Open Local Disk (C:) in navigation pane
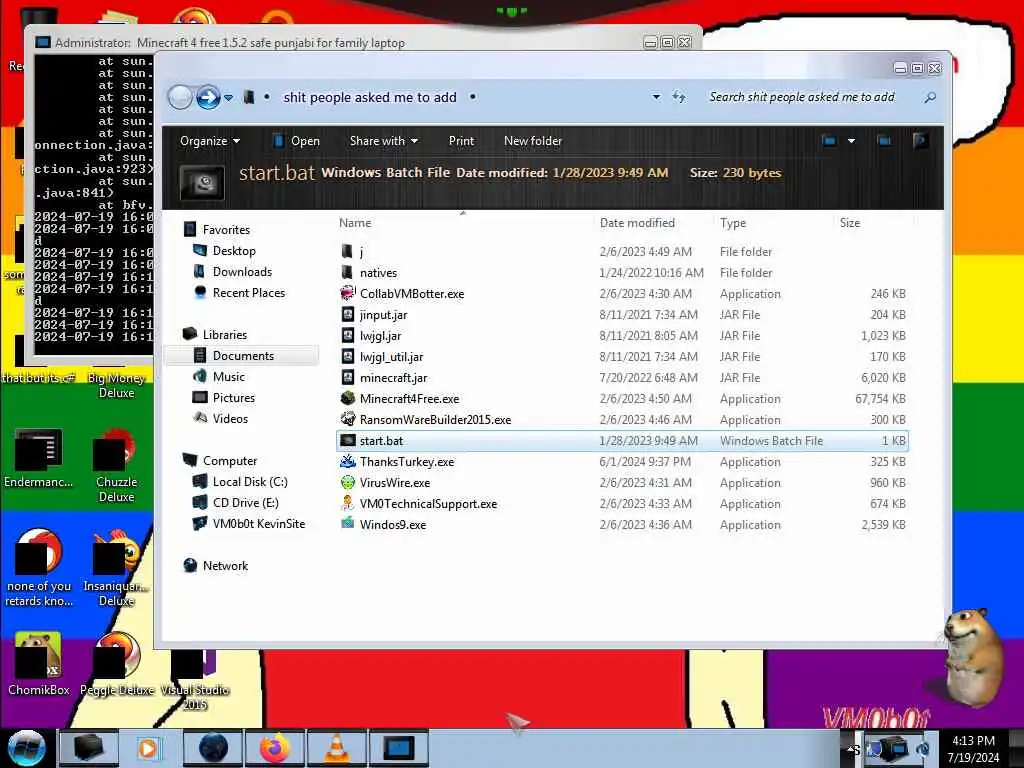The image size is (1024, 768). [240, 481]
